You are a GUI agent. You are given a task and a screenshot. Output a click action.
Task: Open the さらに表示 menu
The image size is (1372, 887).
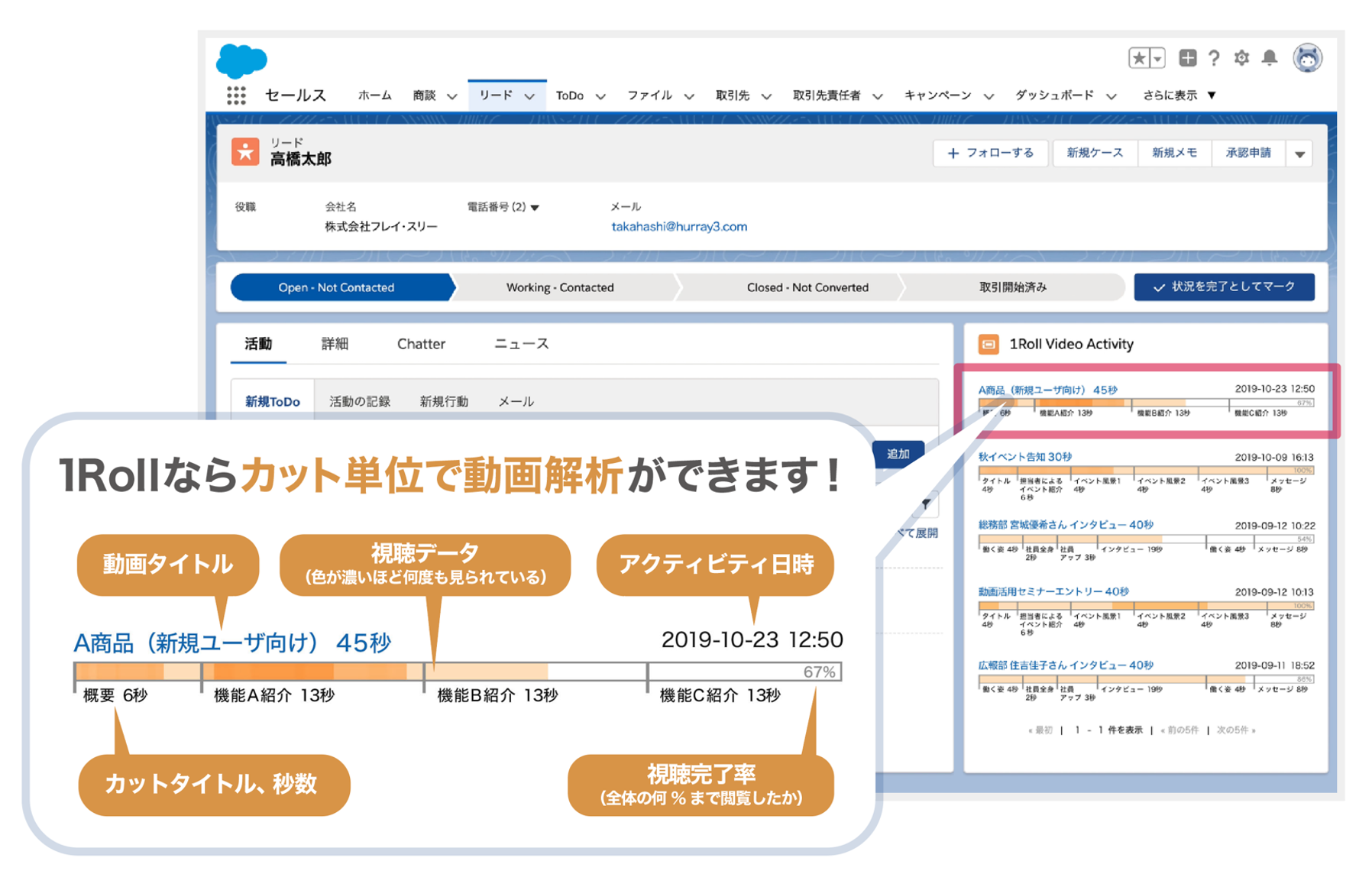[1179, 95]
